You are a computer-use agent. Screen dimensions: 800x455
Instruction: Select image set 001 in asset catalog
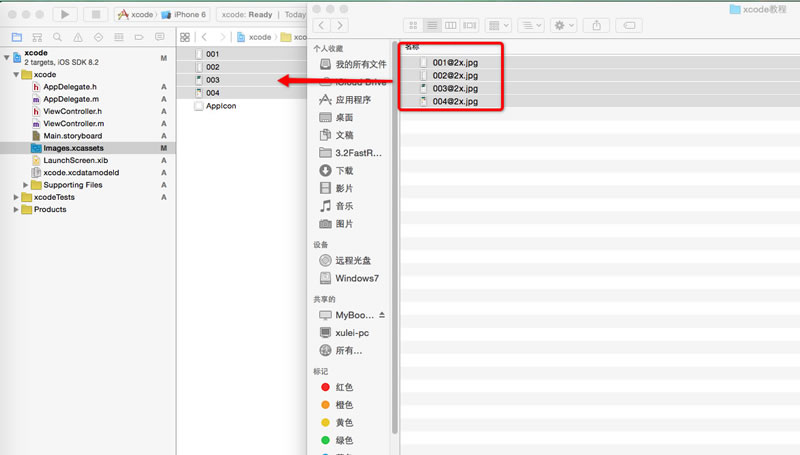coord(241,54)
